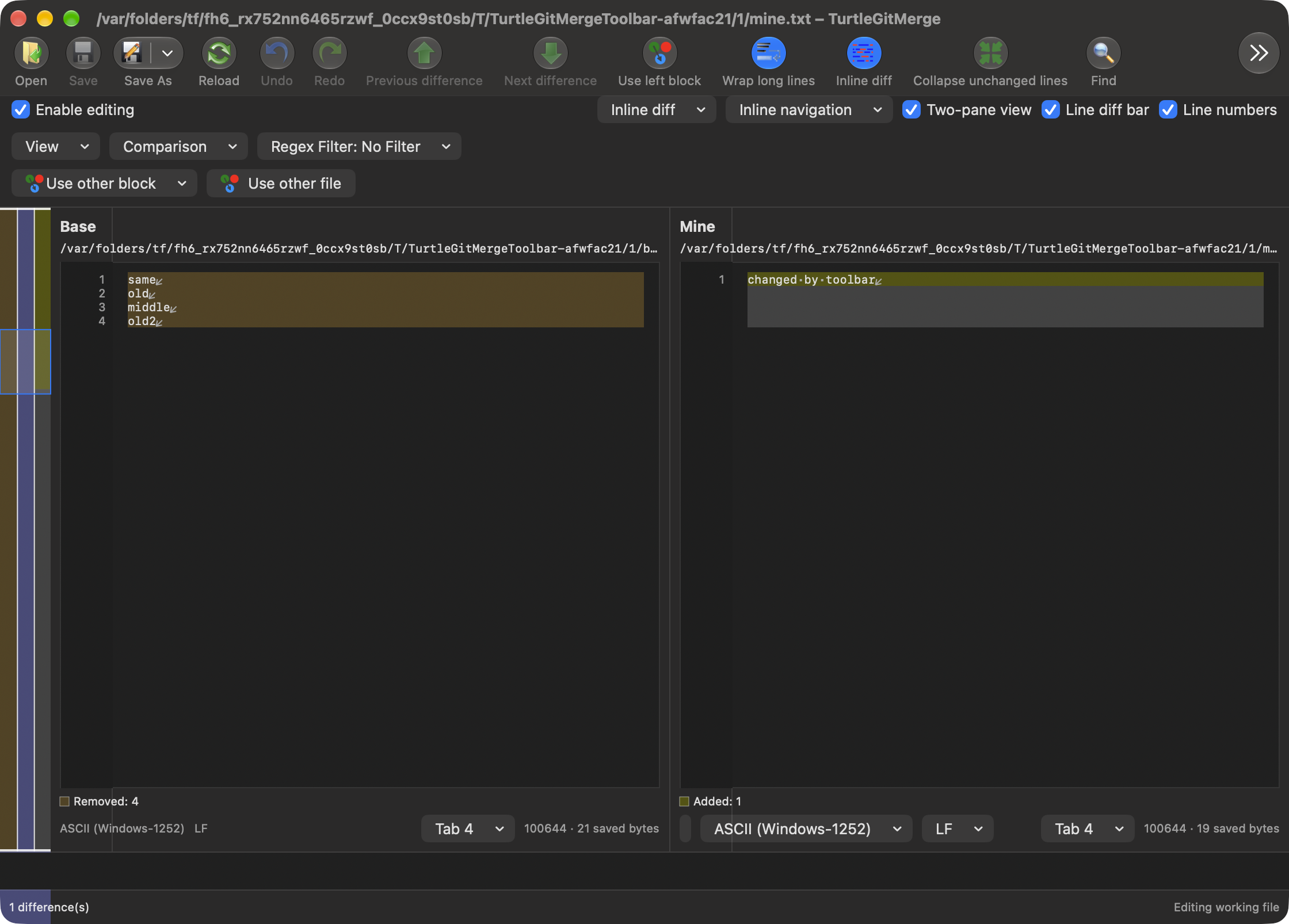Open Base pane Tab 4 dropdown

[x=468, y=828]
